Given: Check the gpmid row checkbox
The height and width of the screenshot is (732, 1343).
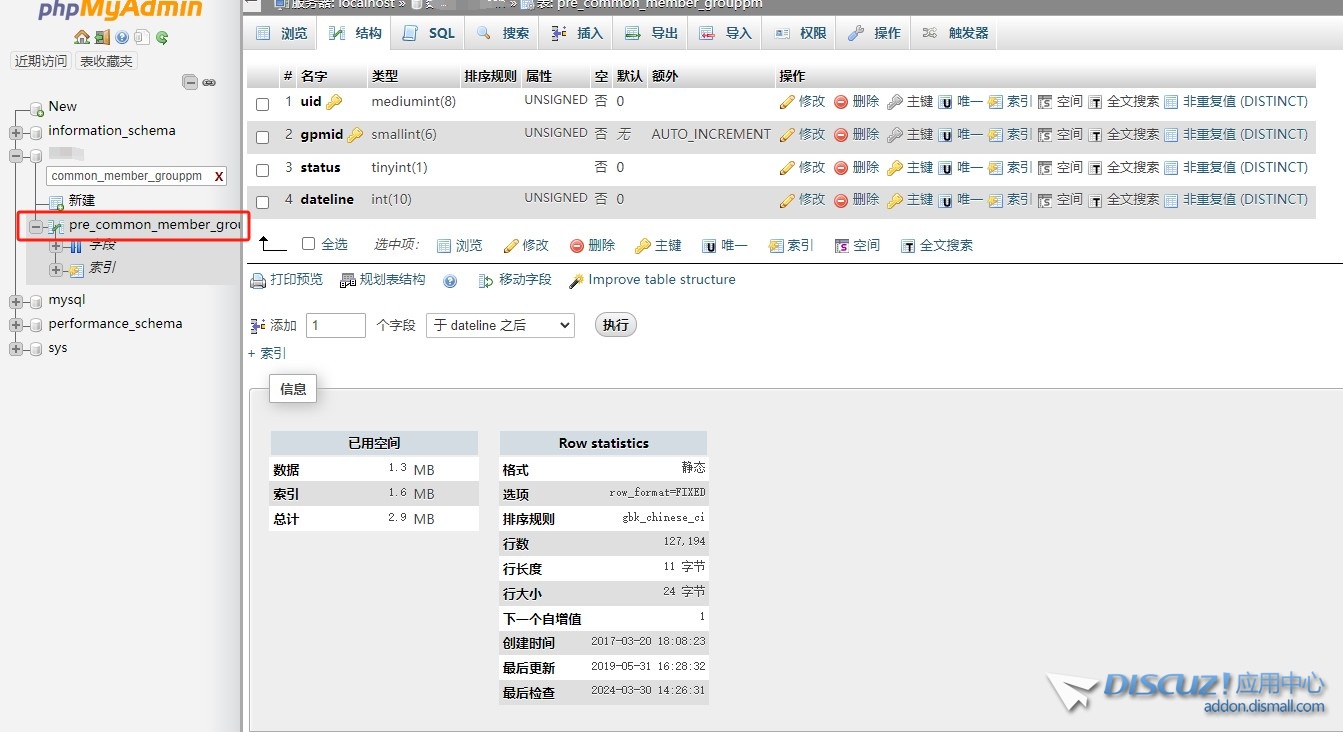Looking at the screenshot, I should [263, 137].
